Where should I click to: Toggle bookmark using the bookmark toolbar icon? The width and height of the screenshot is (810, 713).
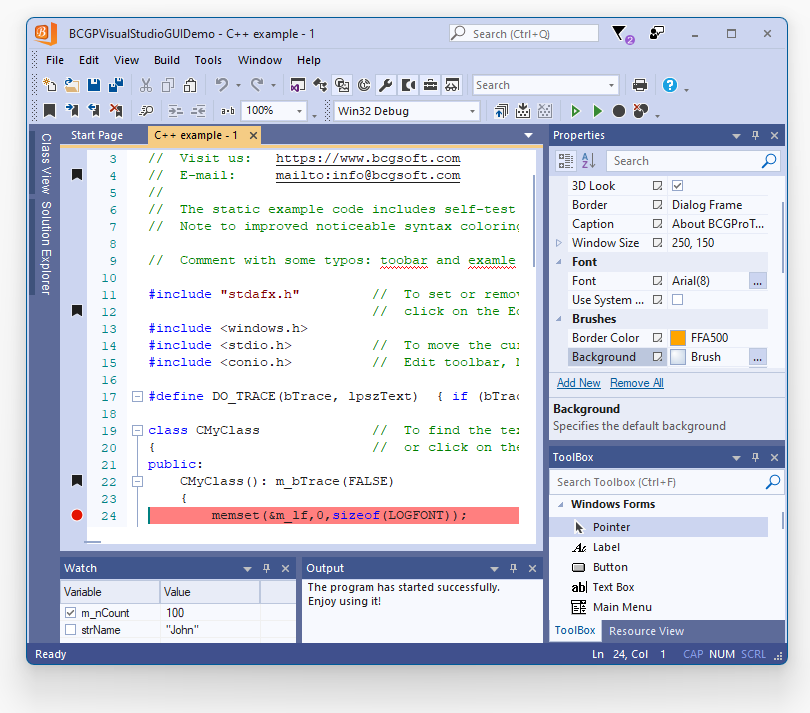tap(48, 111)
